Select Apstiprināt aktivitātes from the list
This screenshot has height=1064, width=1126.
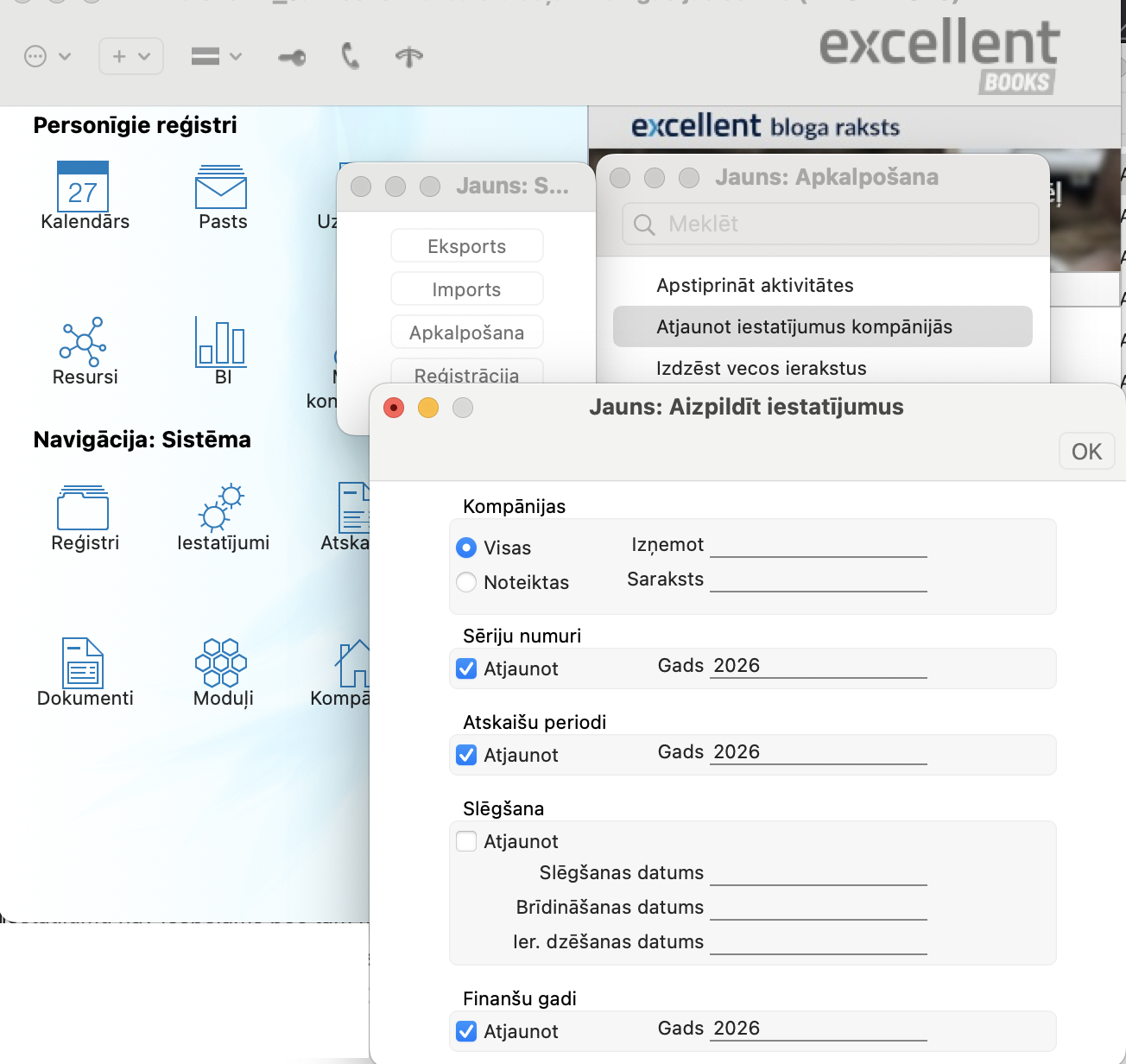[755, 286]
